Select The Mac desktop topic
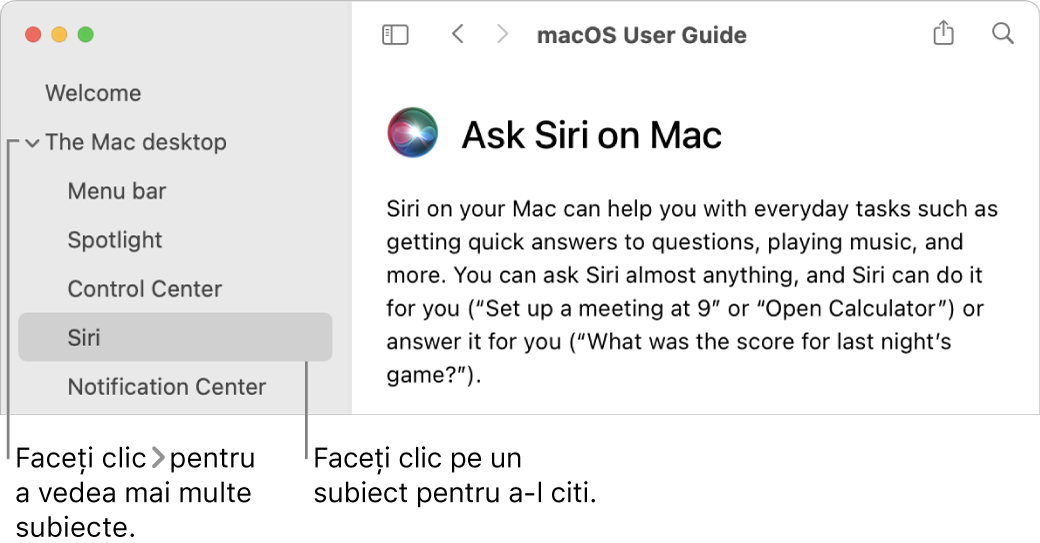This screenshot has width=1040, height=543. [136, 142]
